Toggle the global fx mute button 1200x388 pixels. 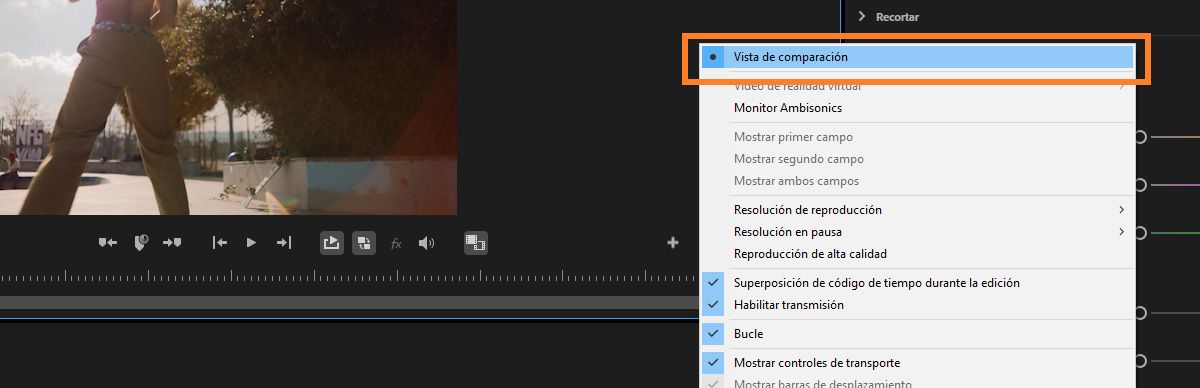coord(396,243)
